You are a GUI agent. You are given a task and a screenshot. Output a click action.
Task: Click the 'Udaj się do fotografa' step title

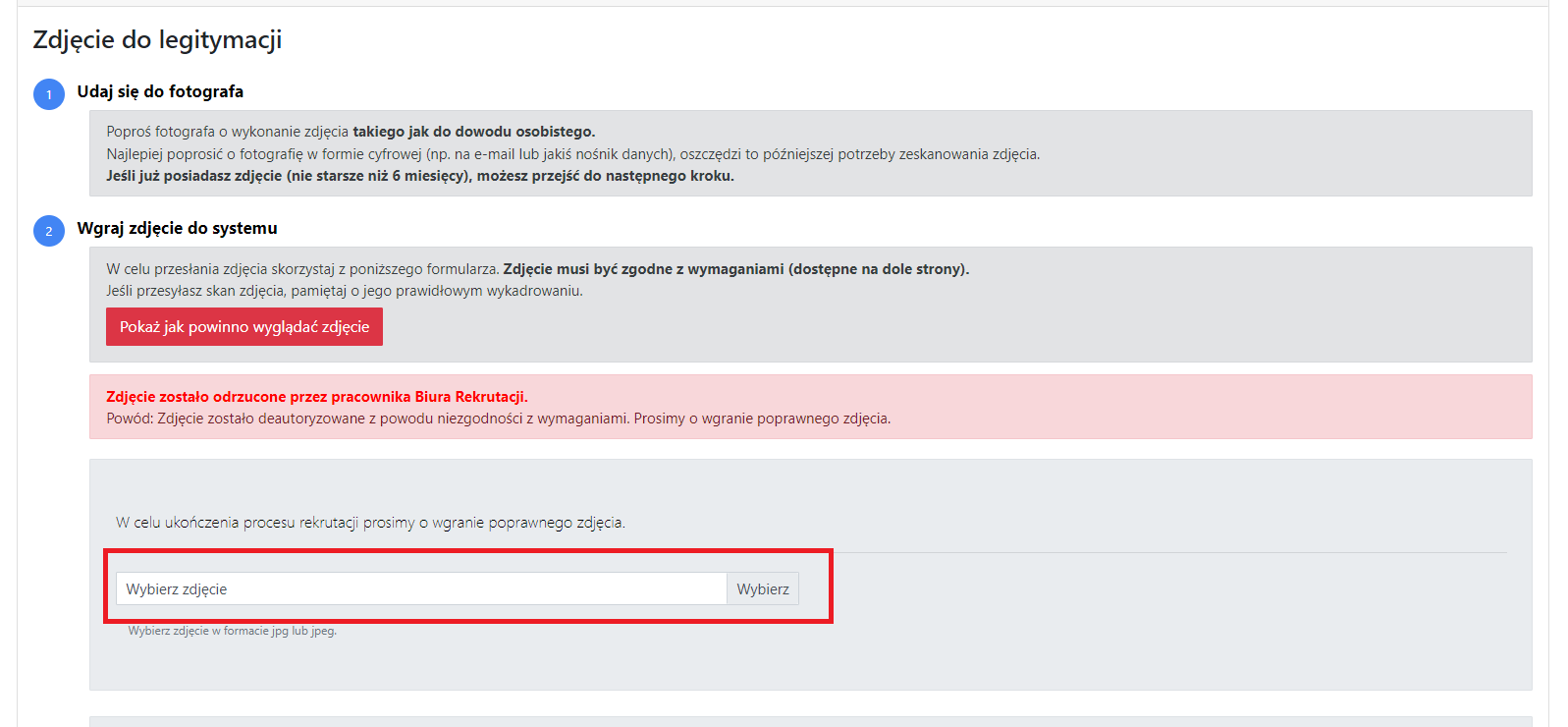pos(160,91)
